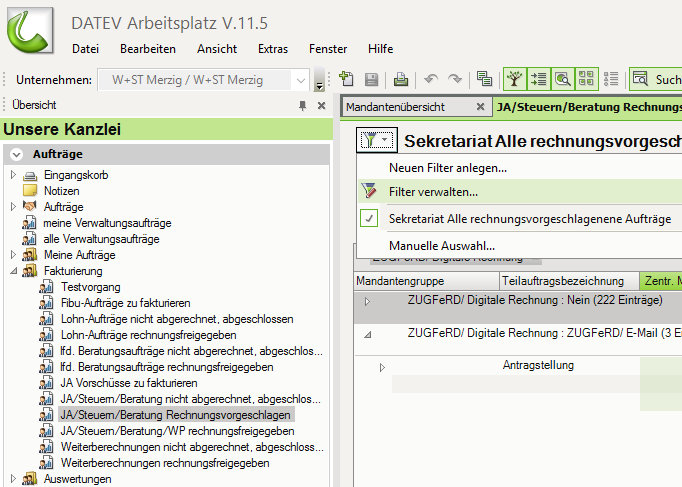Click the save floppy disk icon

pos(371,79)
